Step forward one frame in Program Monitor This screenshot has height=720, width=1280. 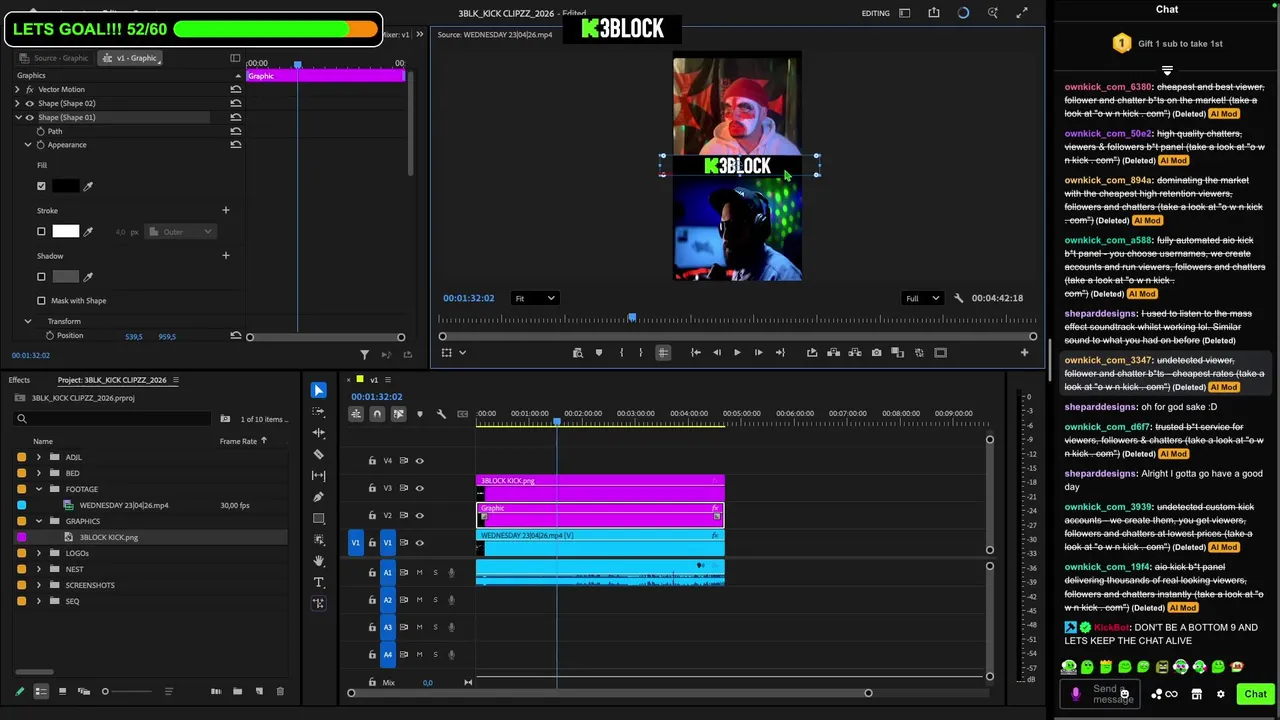click(x=758, y=352)
